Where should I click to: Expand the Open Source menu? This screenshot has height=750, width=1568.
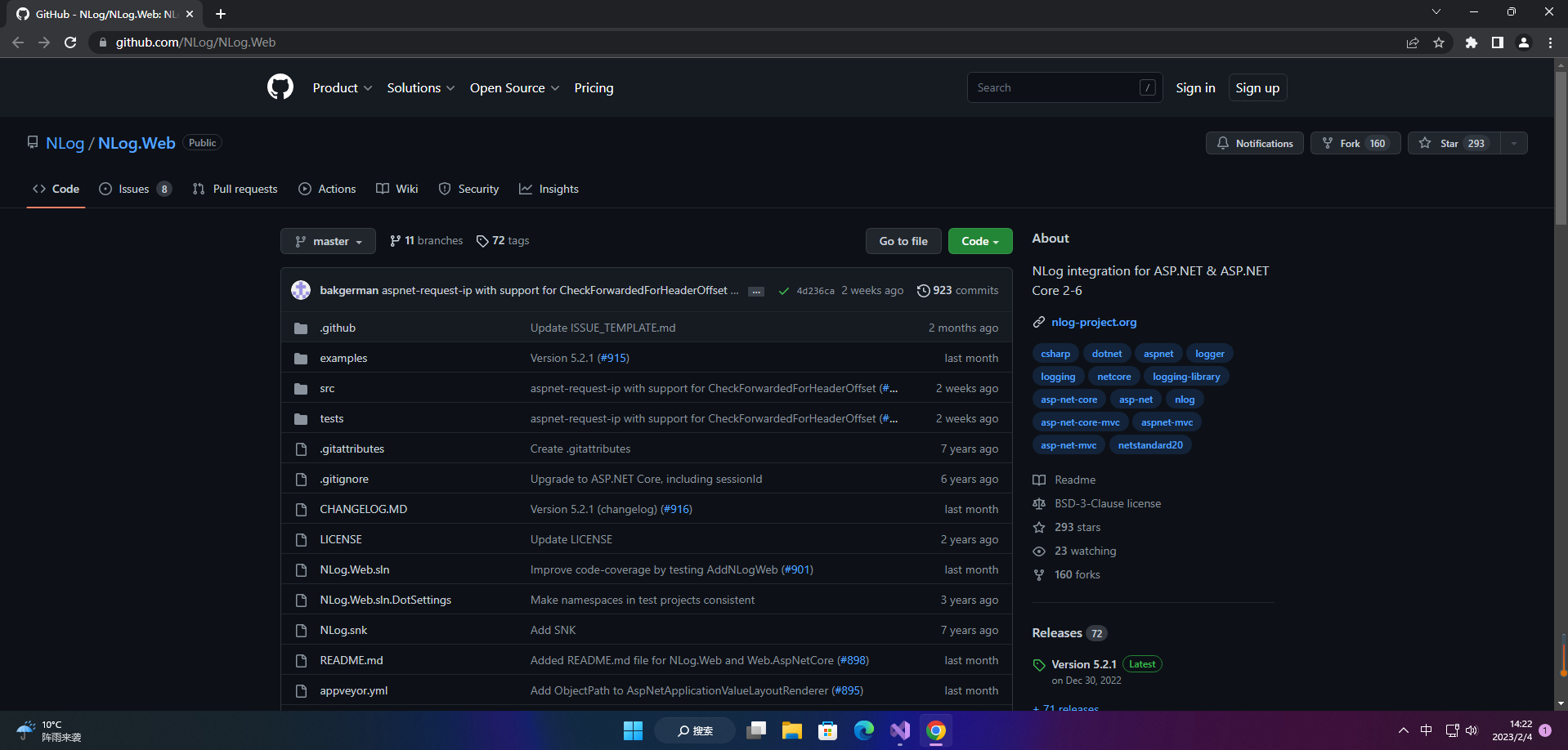click(x=514, y=87)
